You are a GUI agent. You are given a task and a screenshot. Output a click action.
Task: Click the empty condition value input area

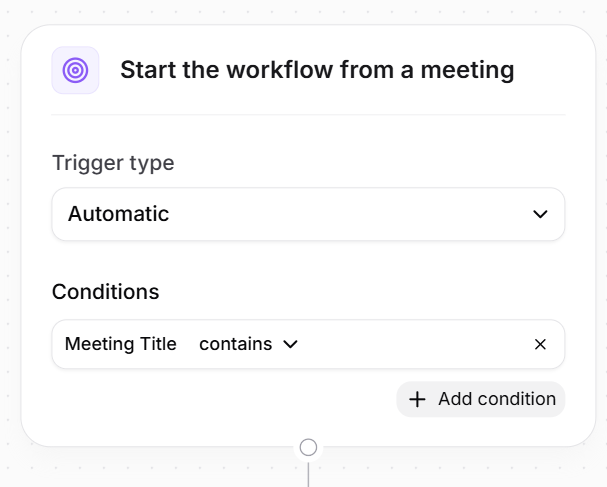pos(410,344)
